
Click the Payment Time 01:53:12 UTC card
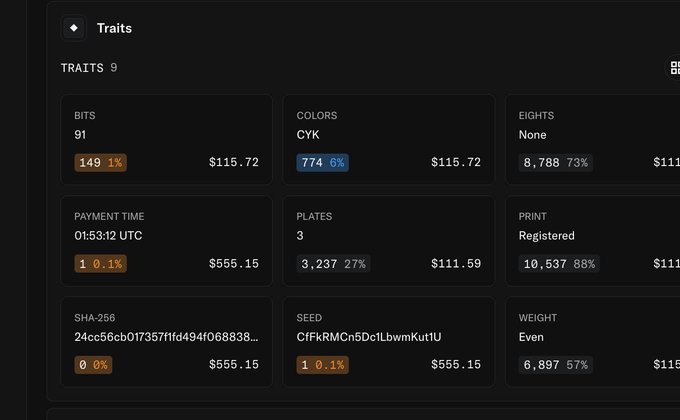tap(167, 241)
